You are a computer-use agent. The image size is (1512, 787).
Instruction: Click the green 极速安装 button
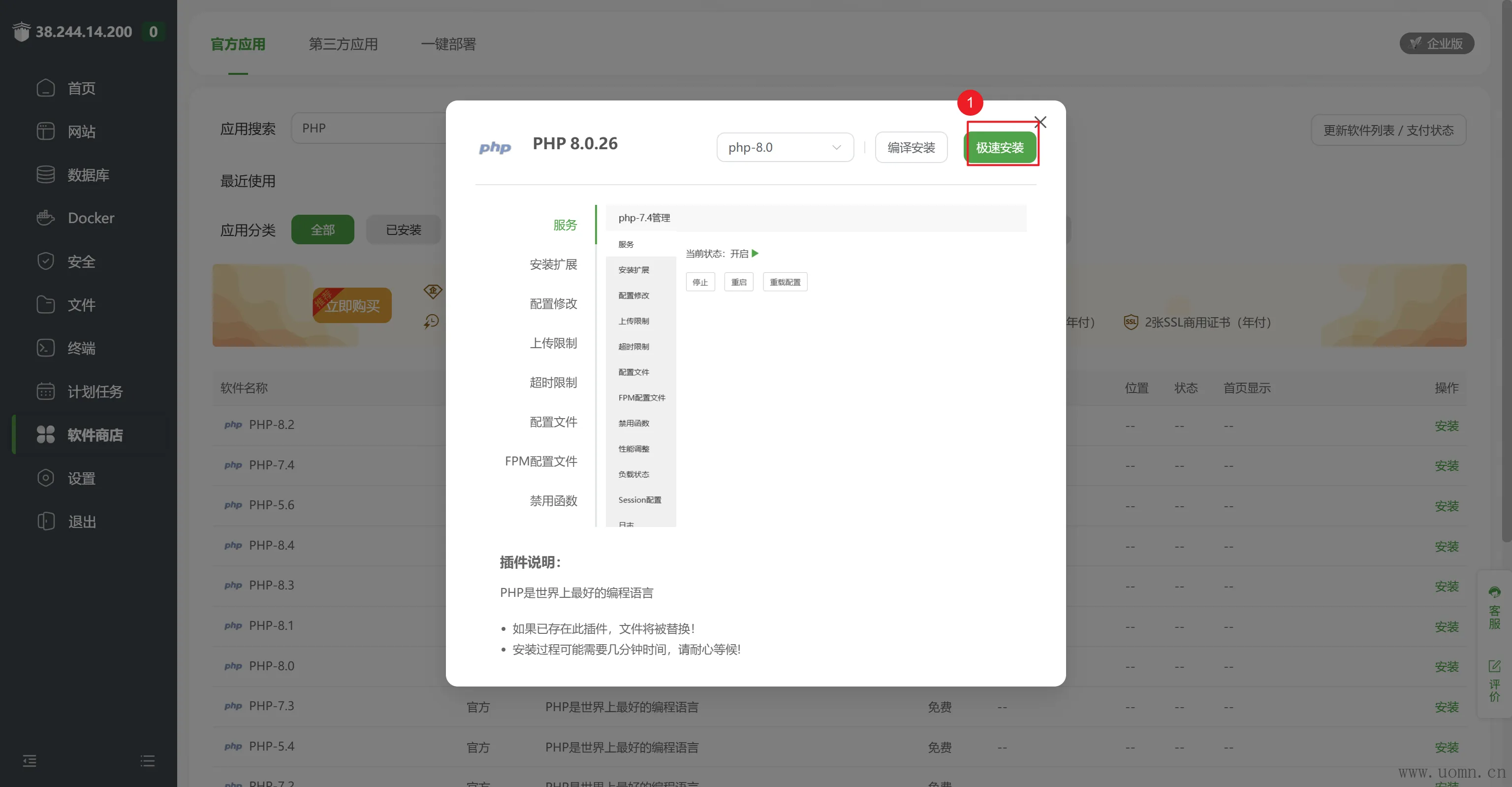click(x=1000, y=147)
